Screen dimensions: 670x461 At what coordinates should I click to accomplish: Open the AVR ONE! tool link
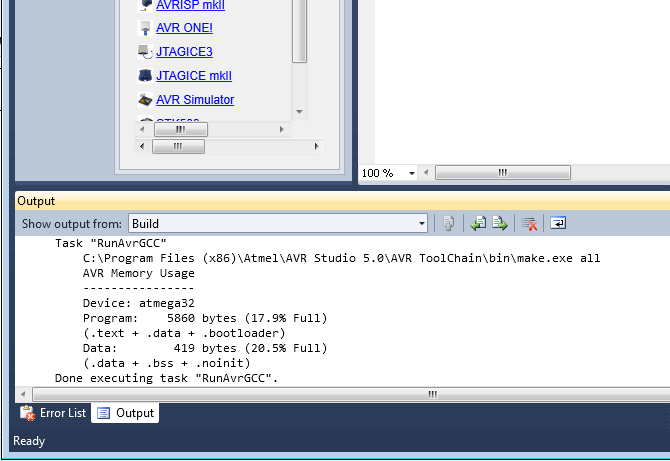pos(184,28)
